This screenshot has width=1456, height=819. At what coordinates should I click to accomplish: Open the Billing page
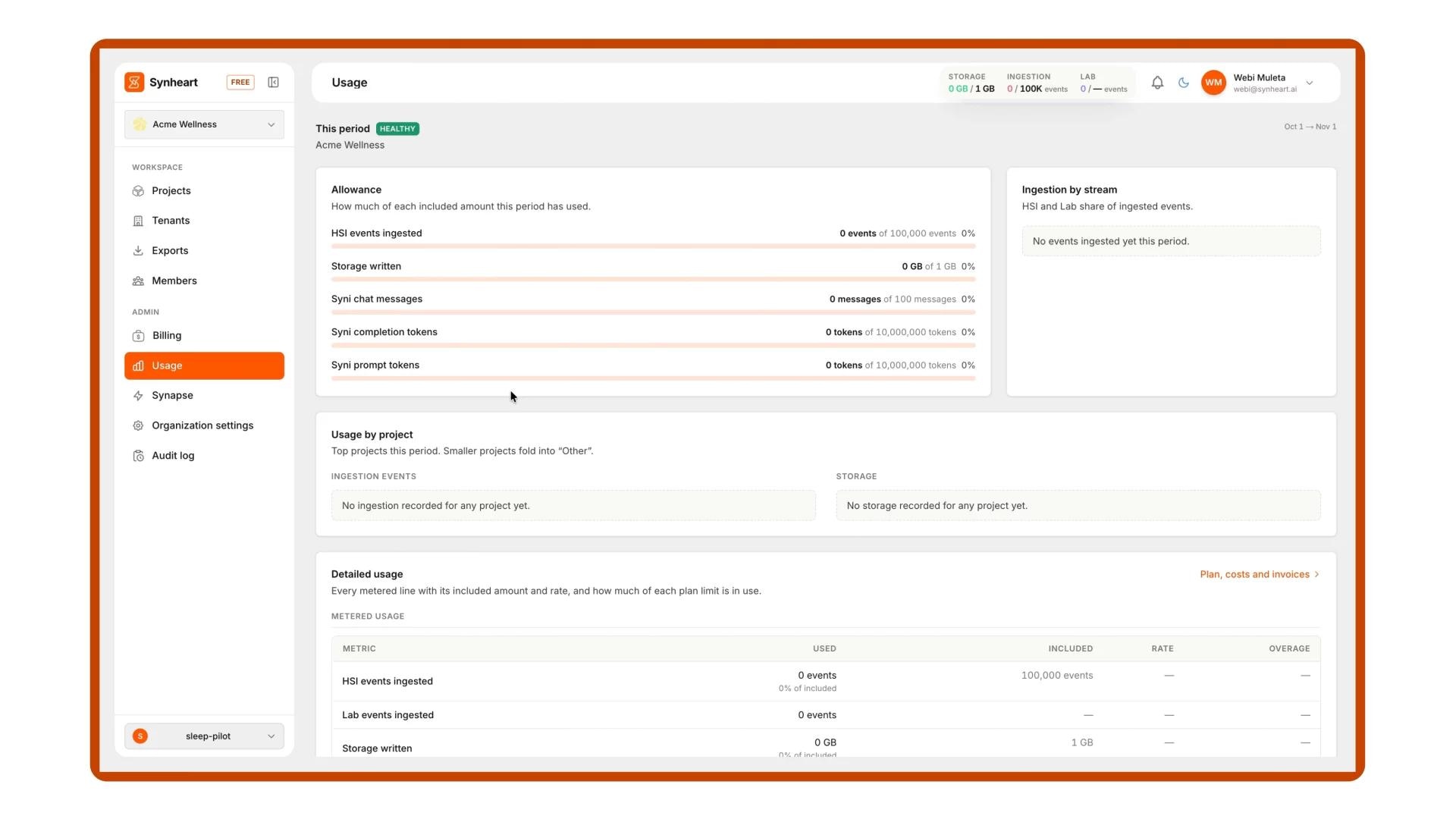[204, 336]
